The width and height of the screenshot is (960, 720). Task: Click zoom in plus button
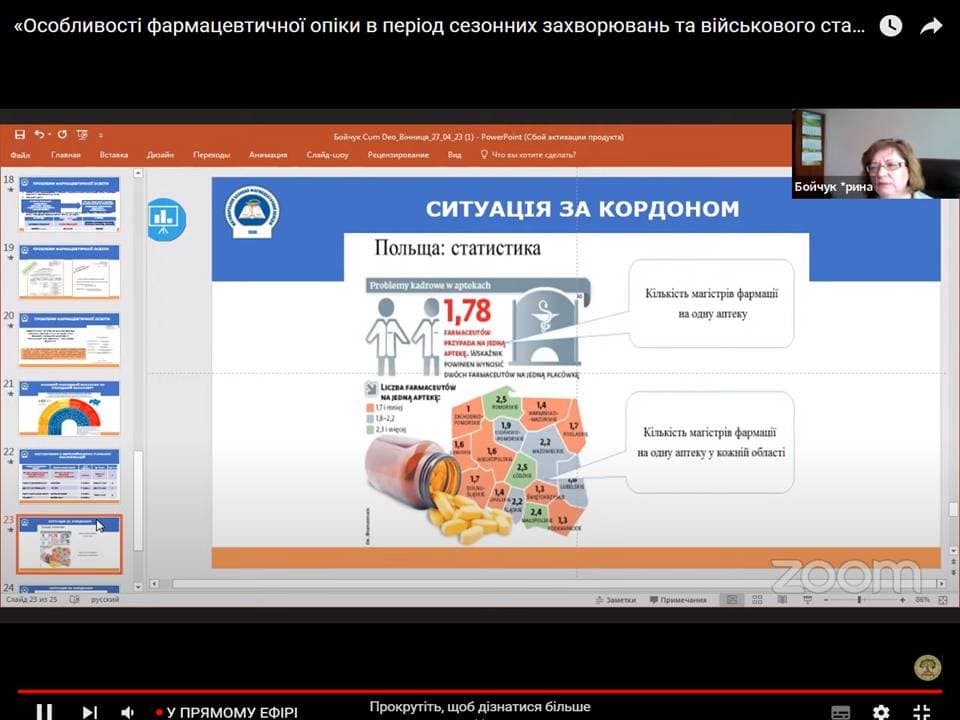point(902,601)
